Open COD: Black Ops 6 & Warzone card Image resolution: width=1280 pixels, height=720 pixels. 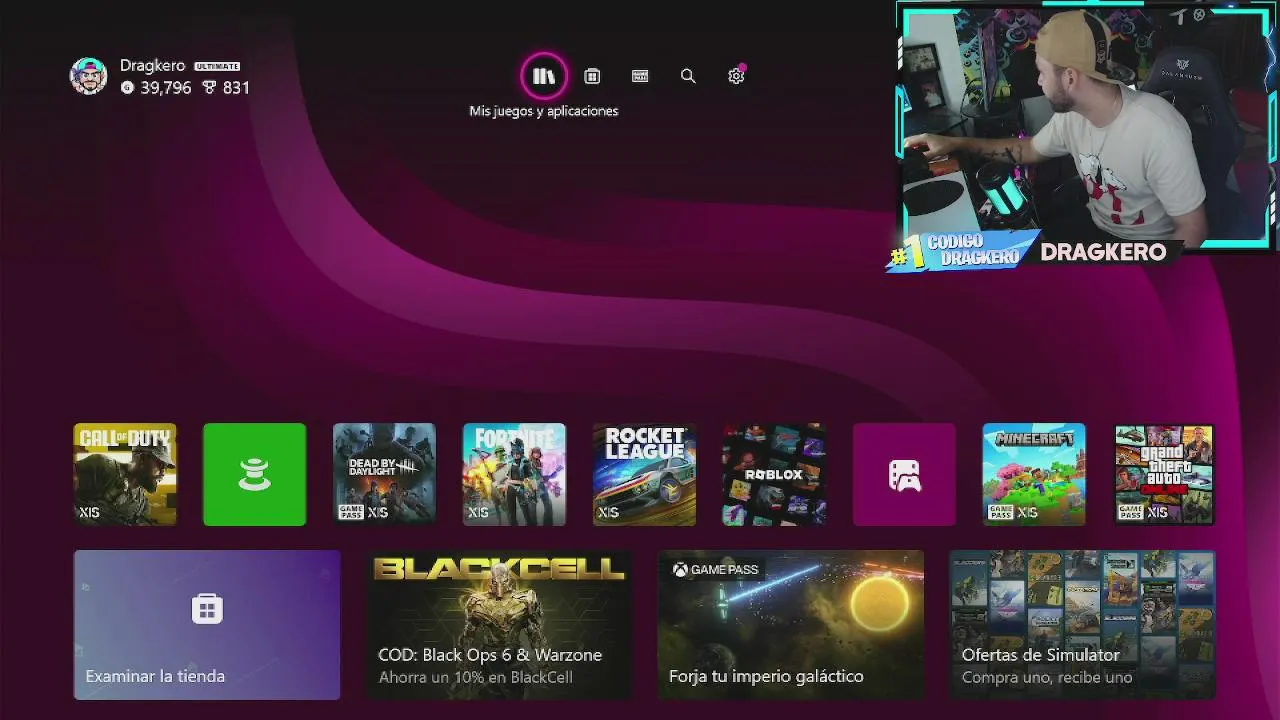point(499,625)
